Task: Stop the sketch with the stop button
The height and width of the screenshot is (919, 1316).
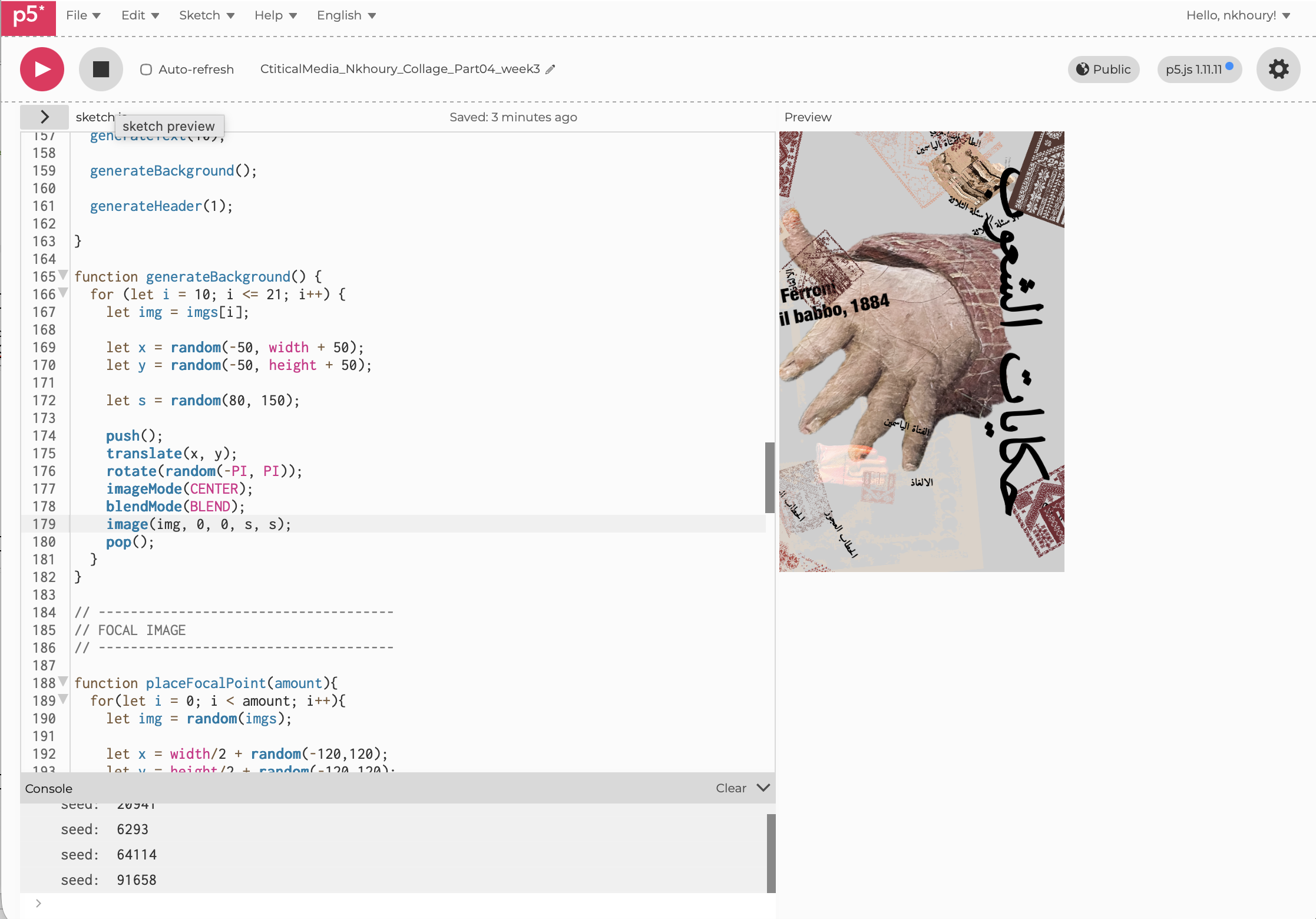Action: click(x=101, y=70)
